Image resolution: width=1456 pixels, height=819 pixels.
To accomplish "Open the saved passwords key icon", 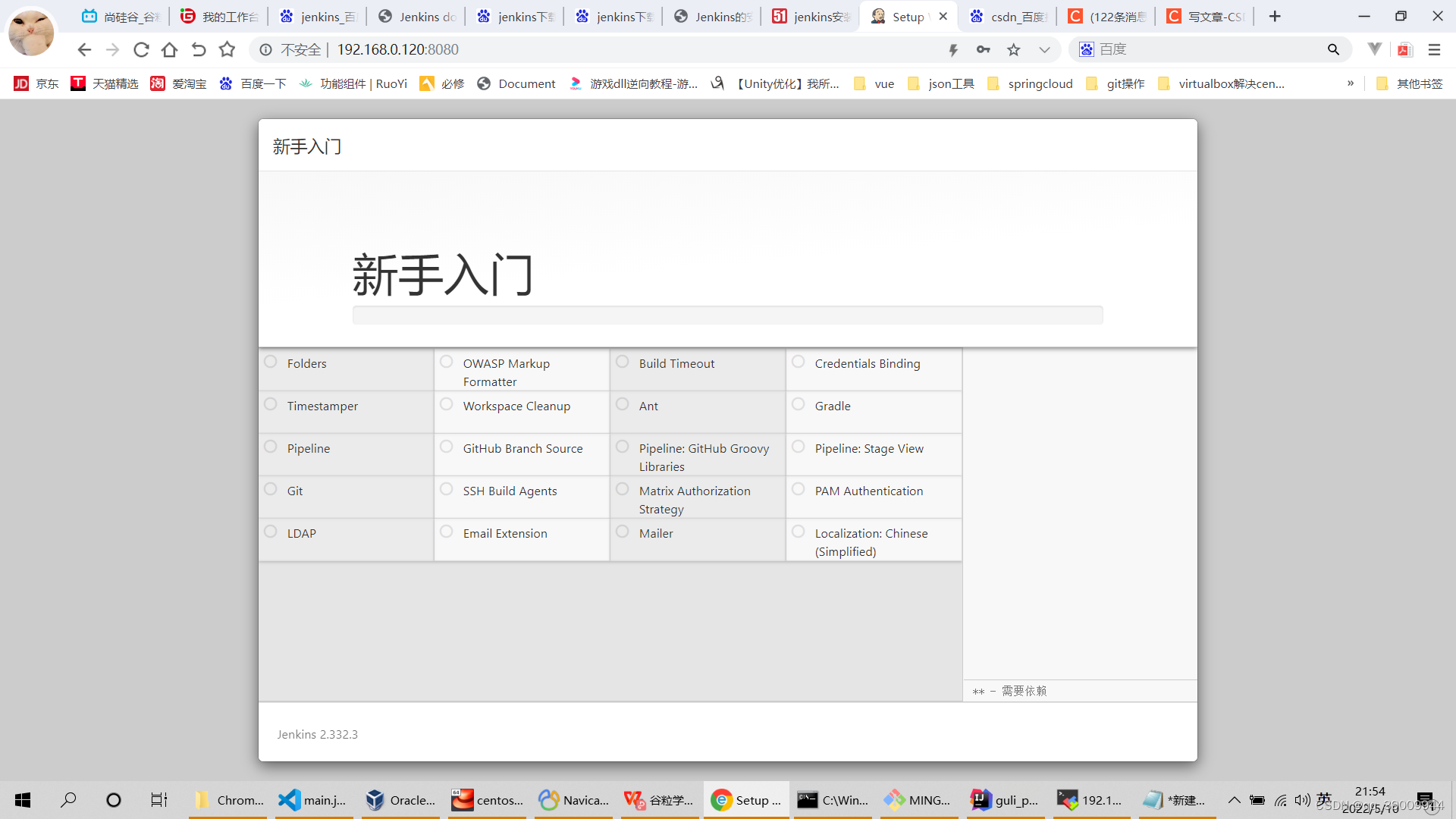I will [x=983, y=49].
